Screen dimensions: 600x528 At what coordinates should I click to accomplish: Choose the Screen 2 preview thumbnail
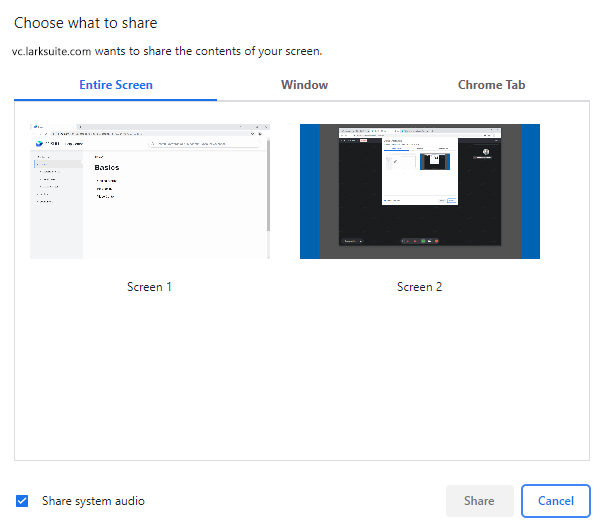[x=419, y=191]
